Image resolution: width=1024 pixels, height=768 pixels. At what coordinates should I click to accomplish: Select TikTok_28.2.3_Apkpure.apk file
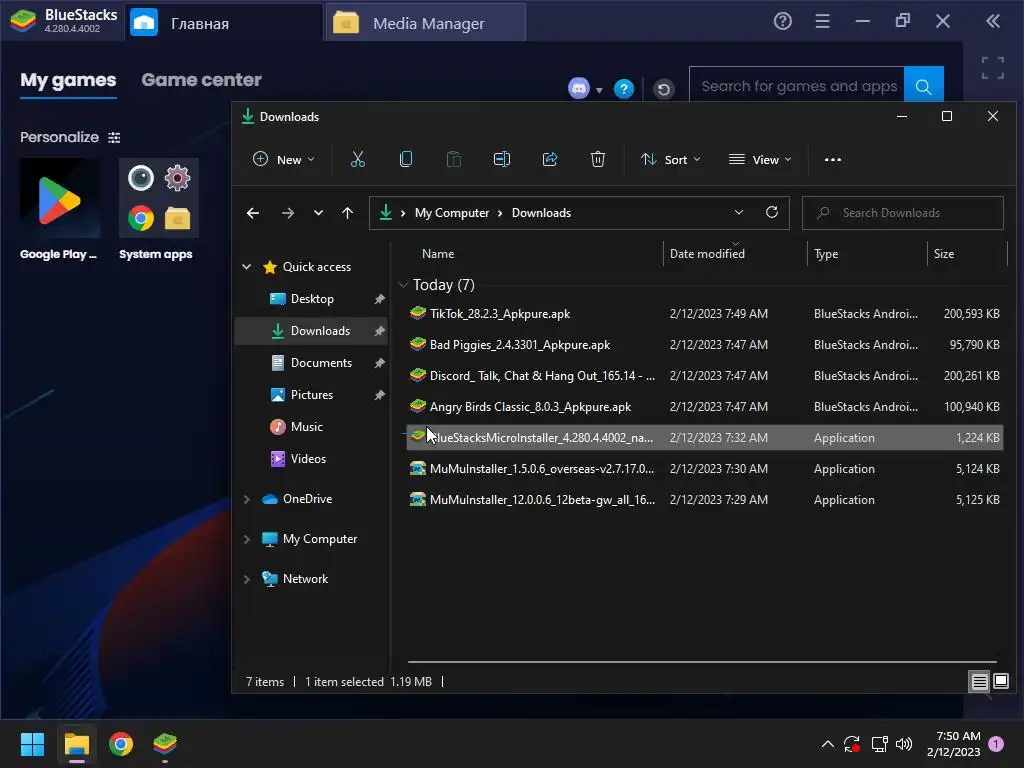tap(704, 314)
